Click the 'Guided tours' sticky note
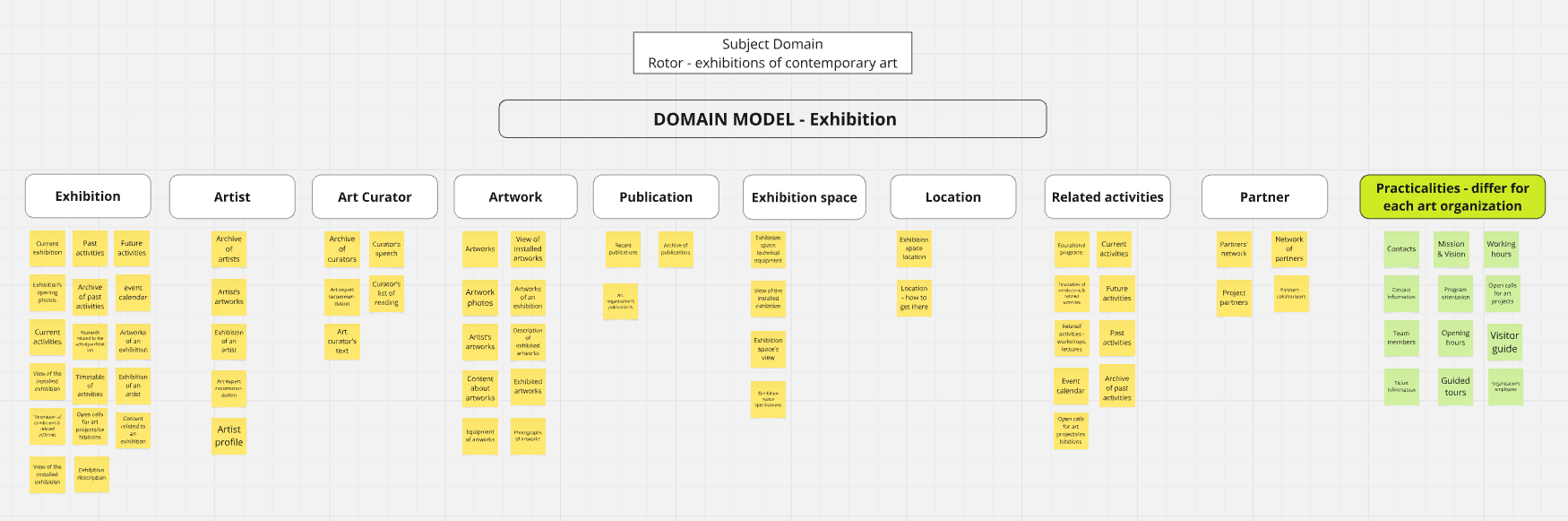The height and width of the screenshot is (521, 1568). click(x=1455, y=386)
